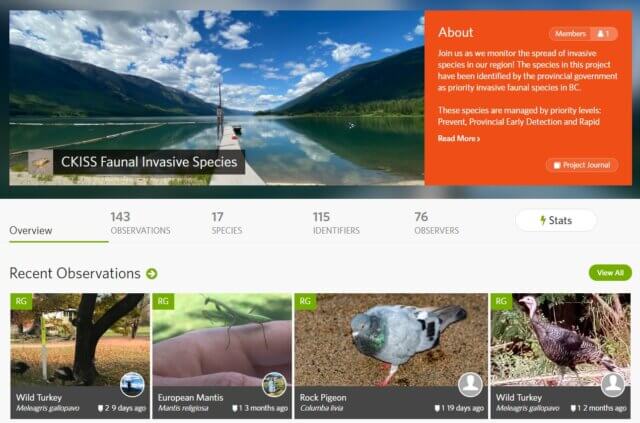Open the Stats button
This screenshot has width=640, height=423.
point(556,220)
